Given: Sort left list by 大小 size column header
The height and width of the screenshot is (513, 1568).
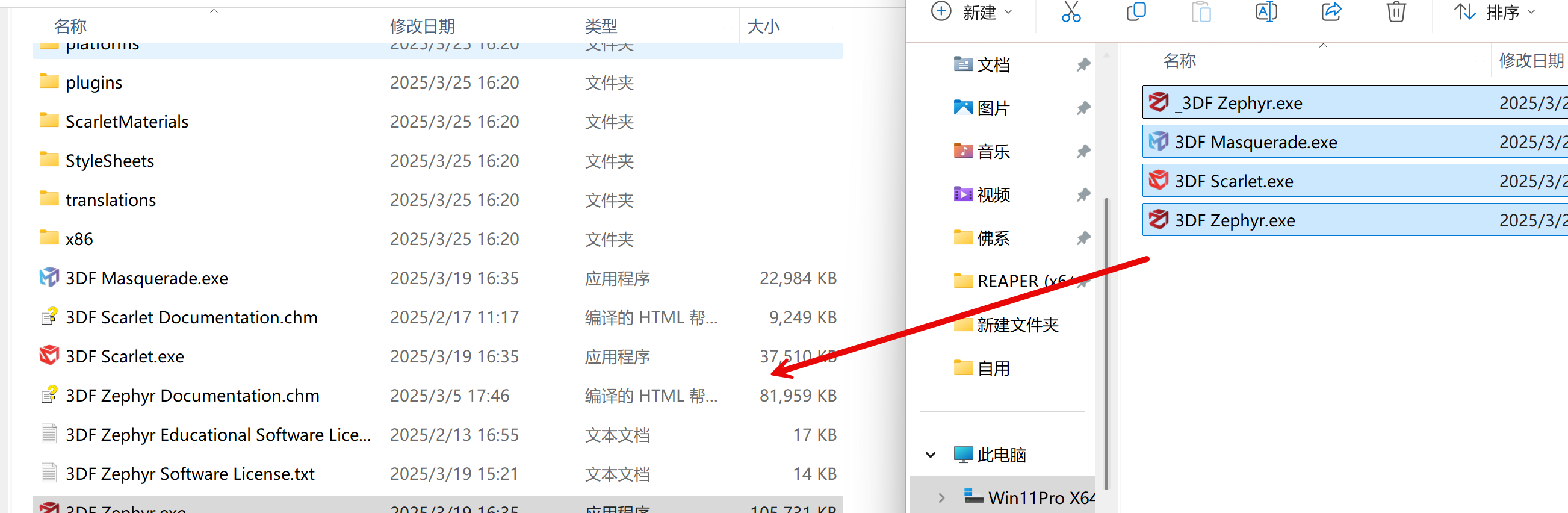Looking at the screenshot, I should point(763,26).
